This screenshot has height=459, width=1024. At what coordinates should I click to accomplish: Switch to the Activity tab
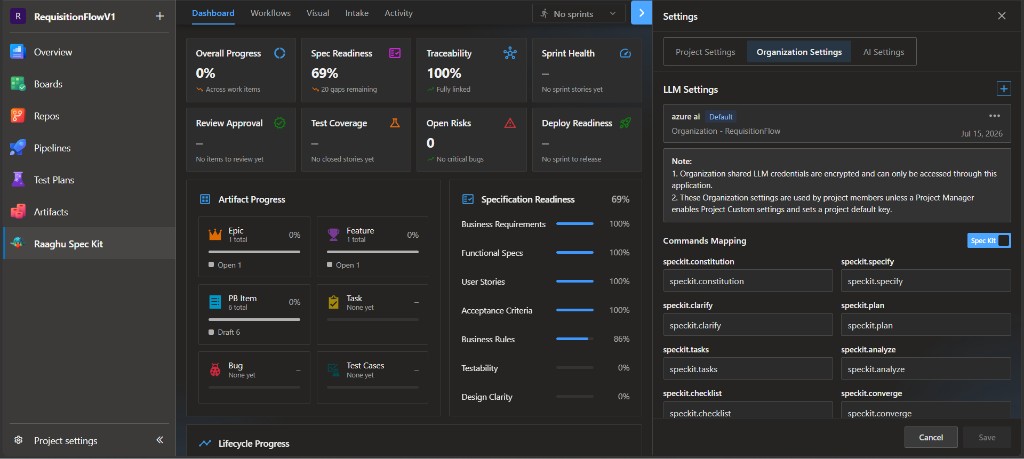pyautogui.click(x=398, y=13)
